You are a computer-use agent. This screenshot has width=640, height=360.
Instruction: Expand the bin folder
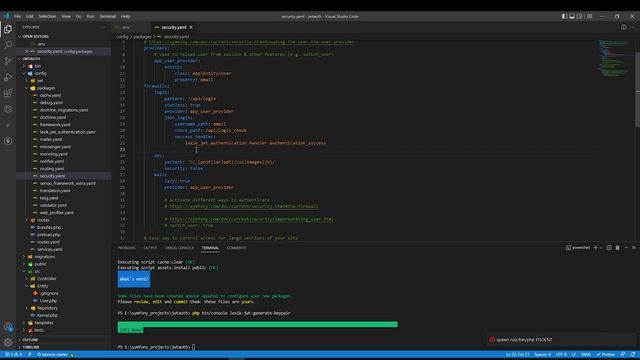(37, 66)
